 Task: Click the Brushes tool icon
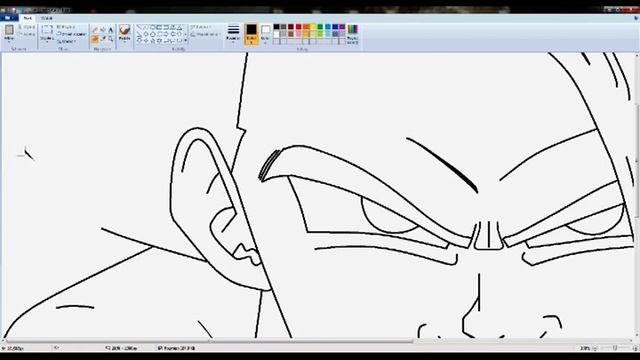124,30
